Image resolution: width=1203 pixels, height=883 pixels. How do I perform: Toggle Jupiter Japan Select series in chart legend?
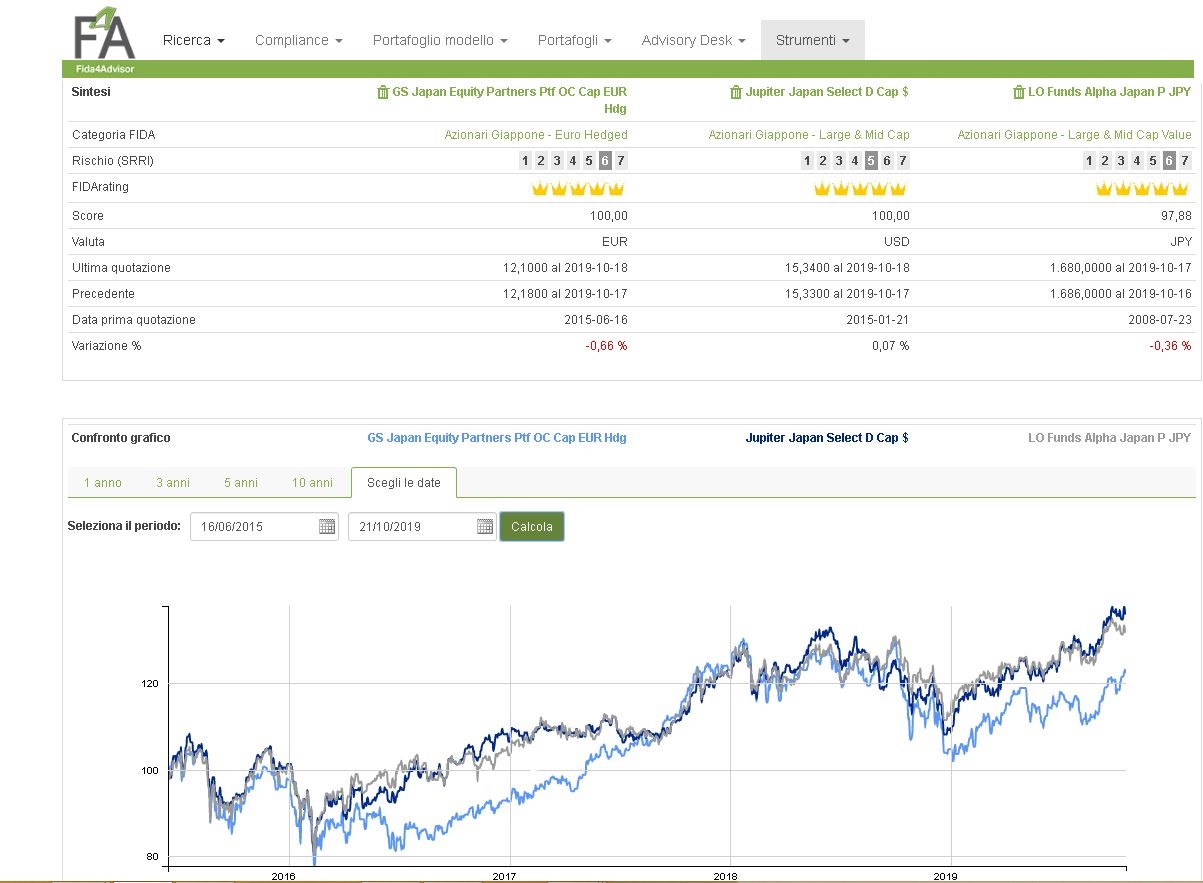827,438
